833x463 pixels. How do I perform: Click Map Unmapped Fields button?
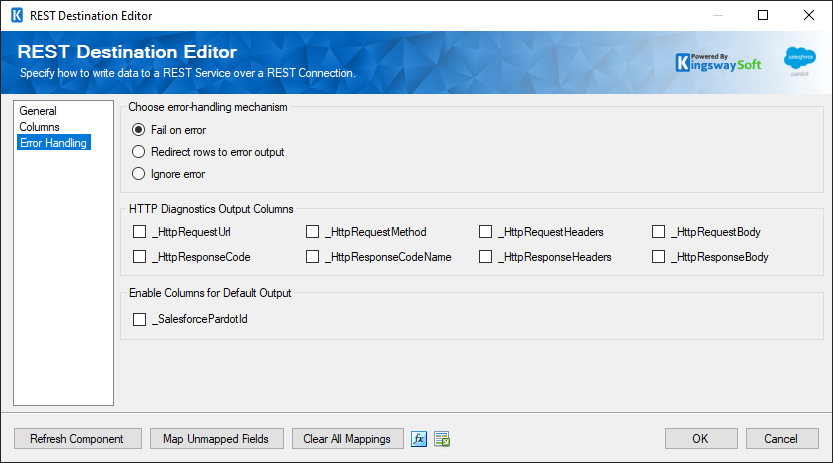click(x=217, y=439)
